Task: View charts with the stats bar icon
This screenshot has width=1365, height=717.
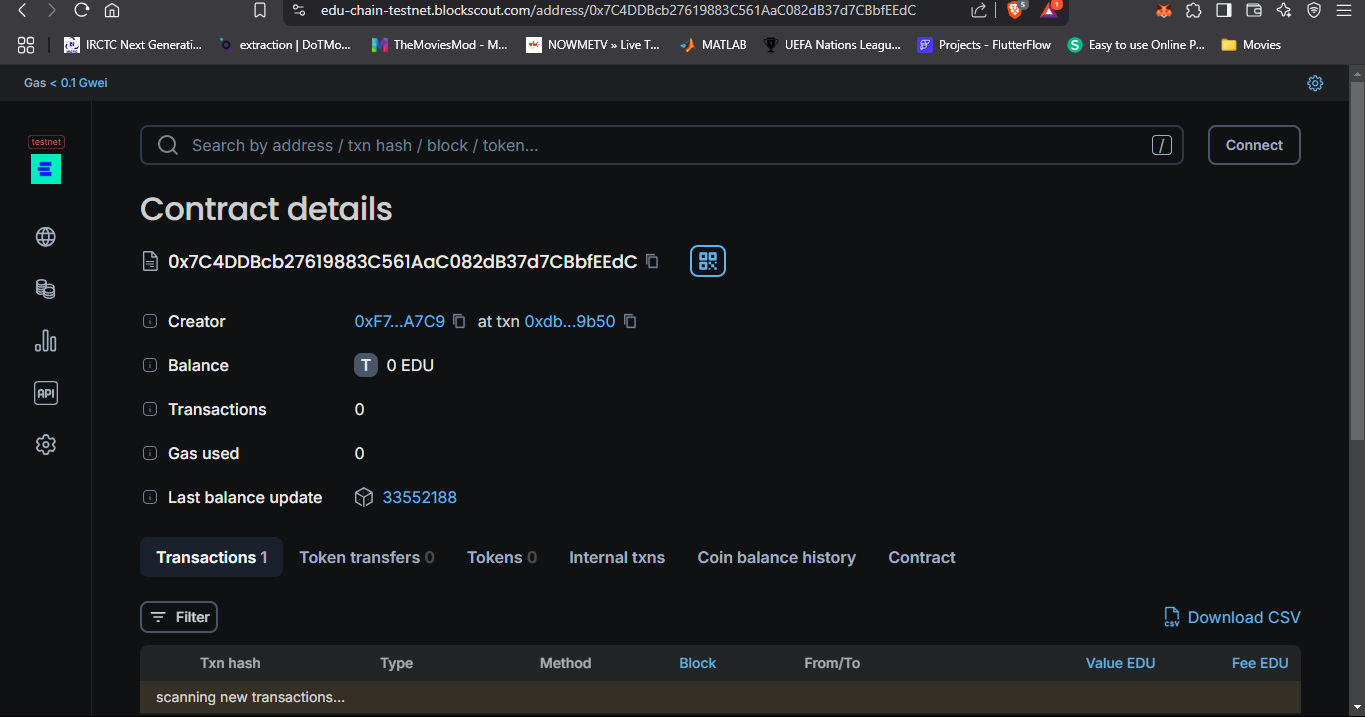Action: coord(45,341)
